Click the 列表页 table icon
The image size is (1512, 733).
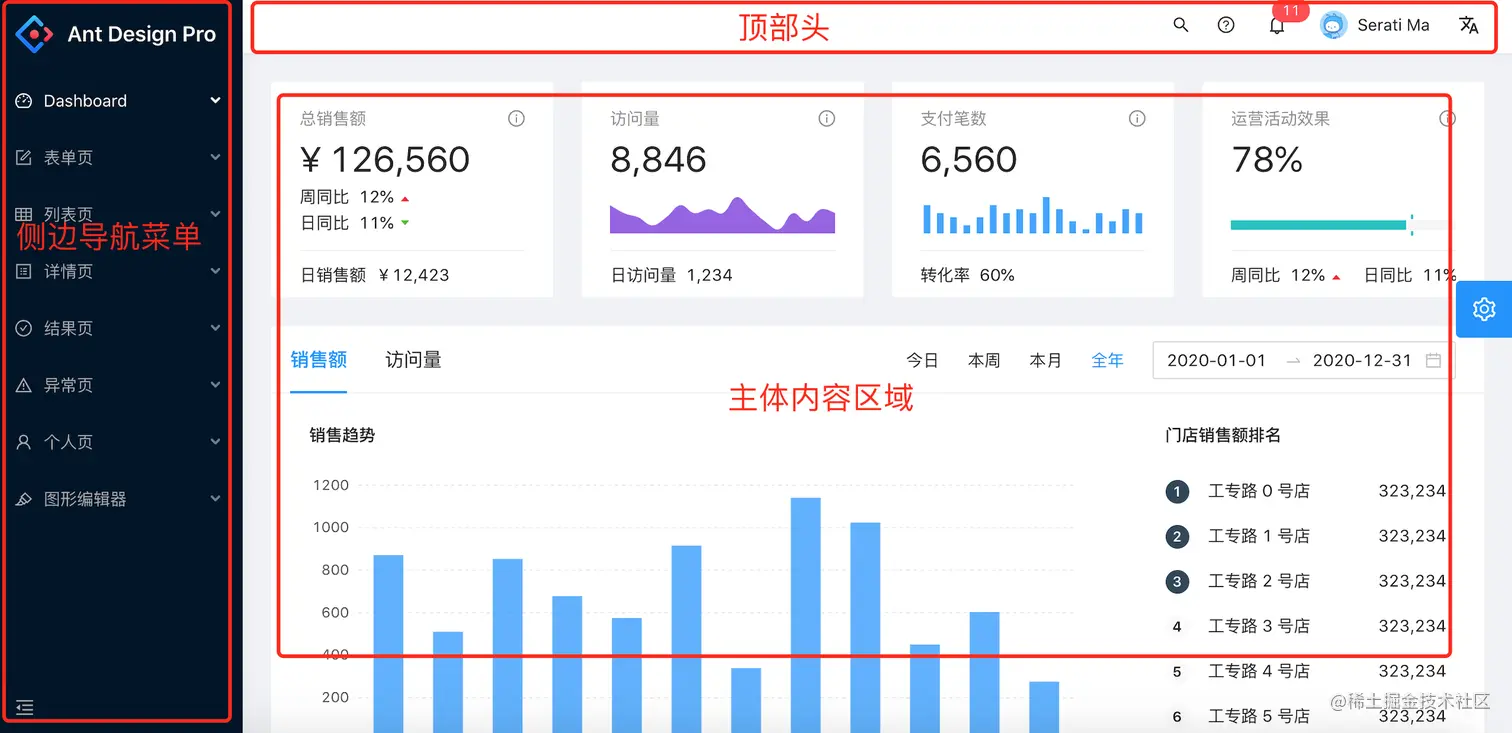[24, 214]
